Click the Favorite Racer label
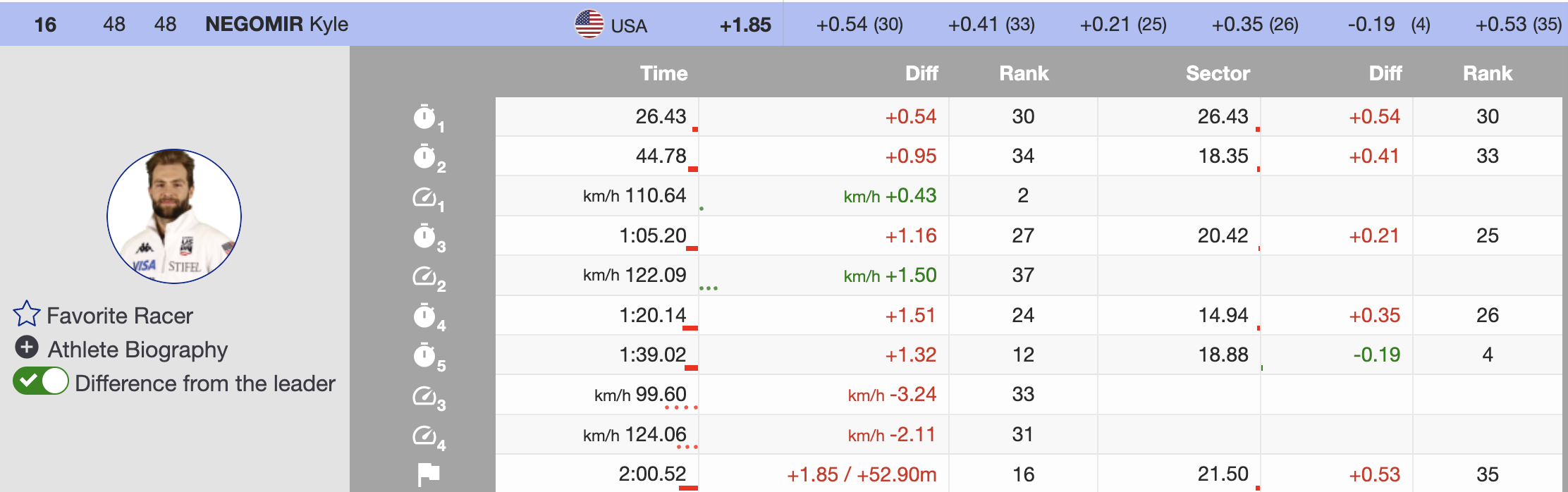1568x492 pixels. 119,316
